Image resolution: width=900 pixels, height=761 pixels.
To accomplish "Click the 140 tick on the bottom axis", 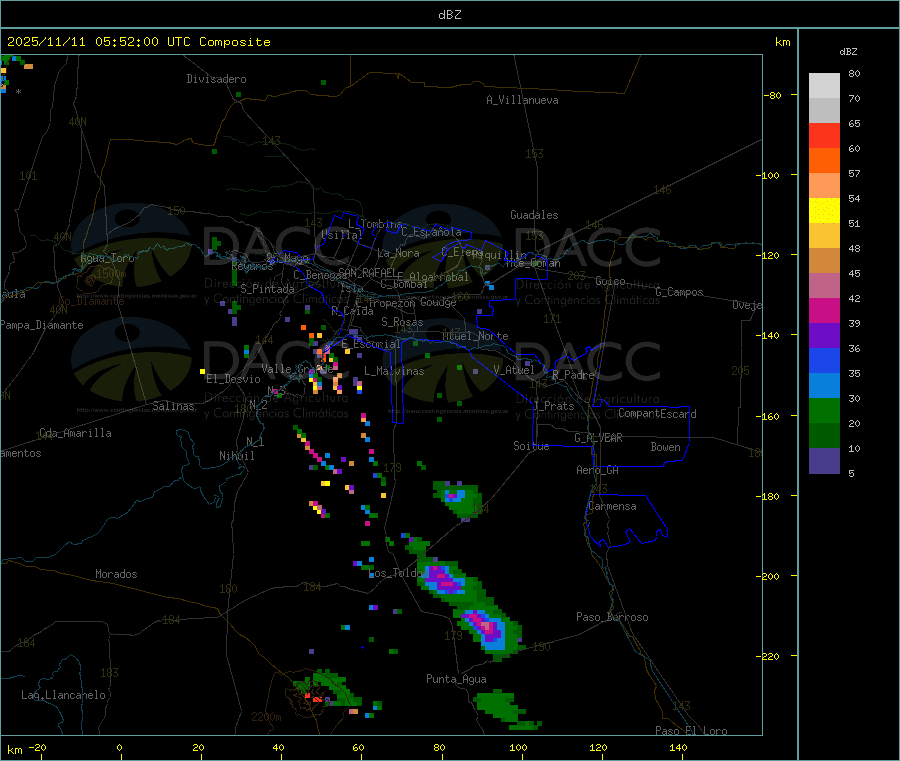I will (x=678, y=747).
